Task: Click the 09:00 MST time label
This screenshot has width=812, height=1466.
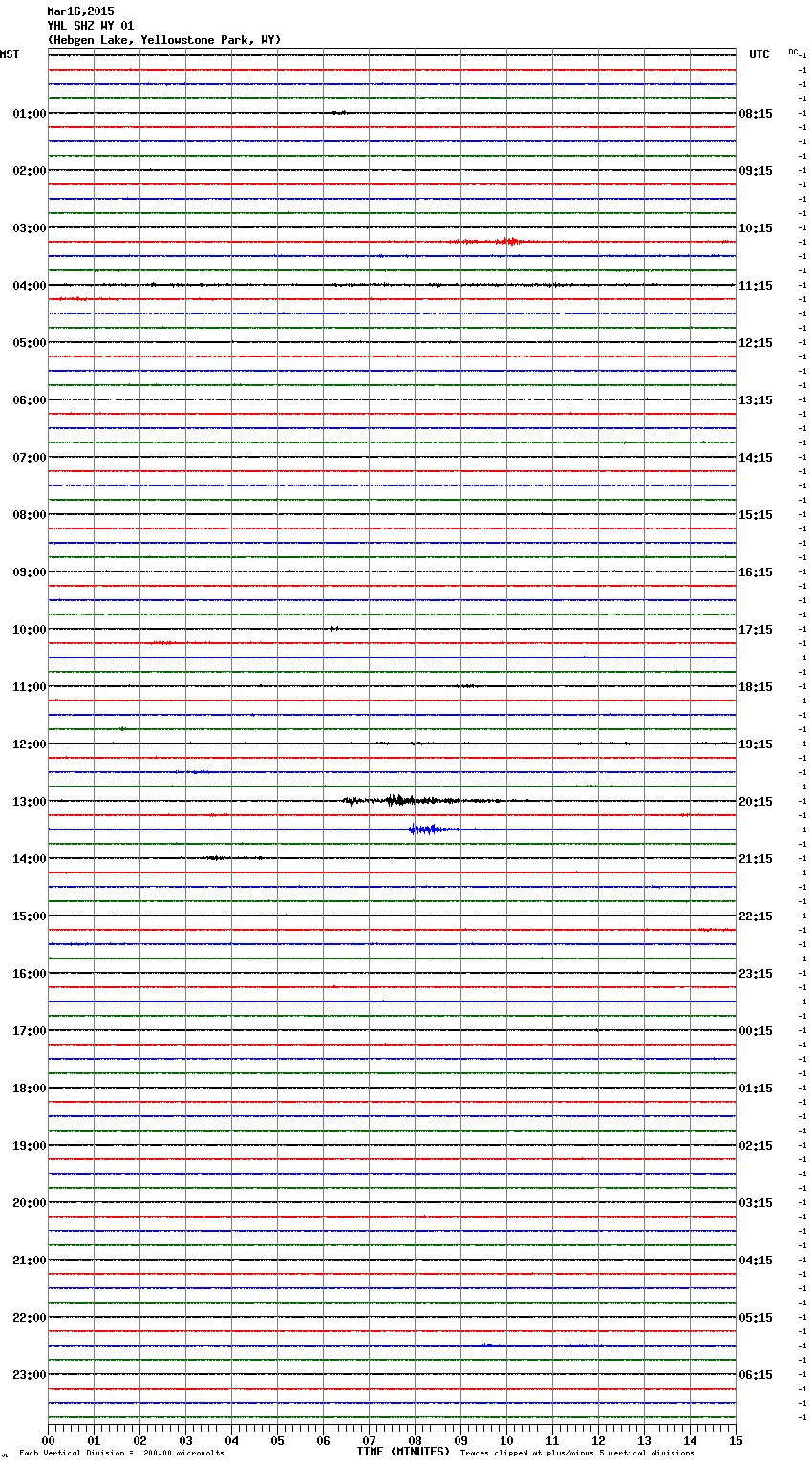Action: 30,572
